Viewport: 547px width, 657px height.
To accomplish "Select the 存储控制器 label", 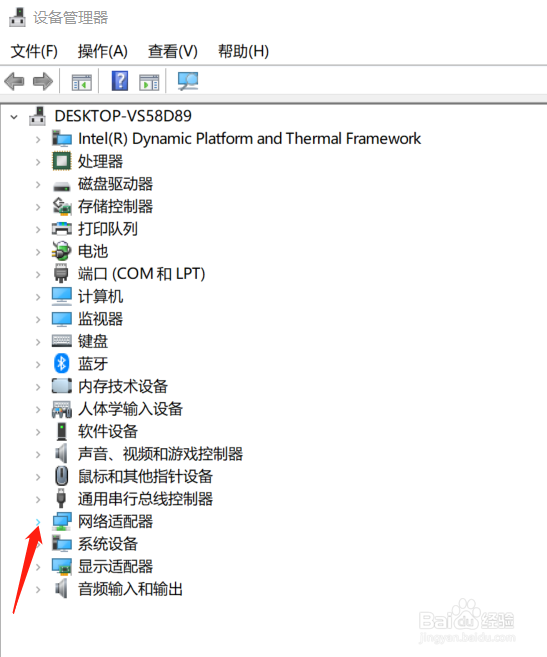I will [115, 206].
